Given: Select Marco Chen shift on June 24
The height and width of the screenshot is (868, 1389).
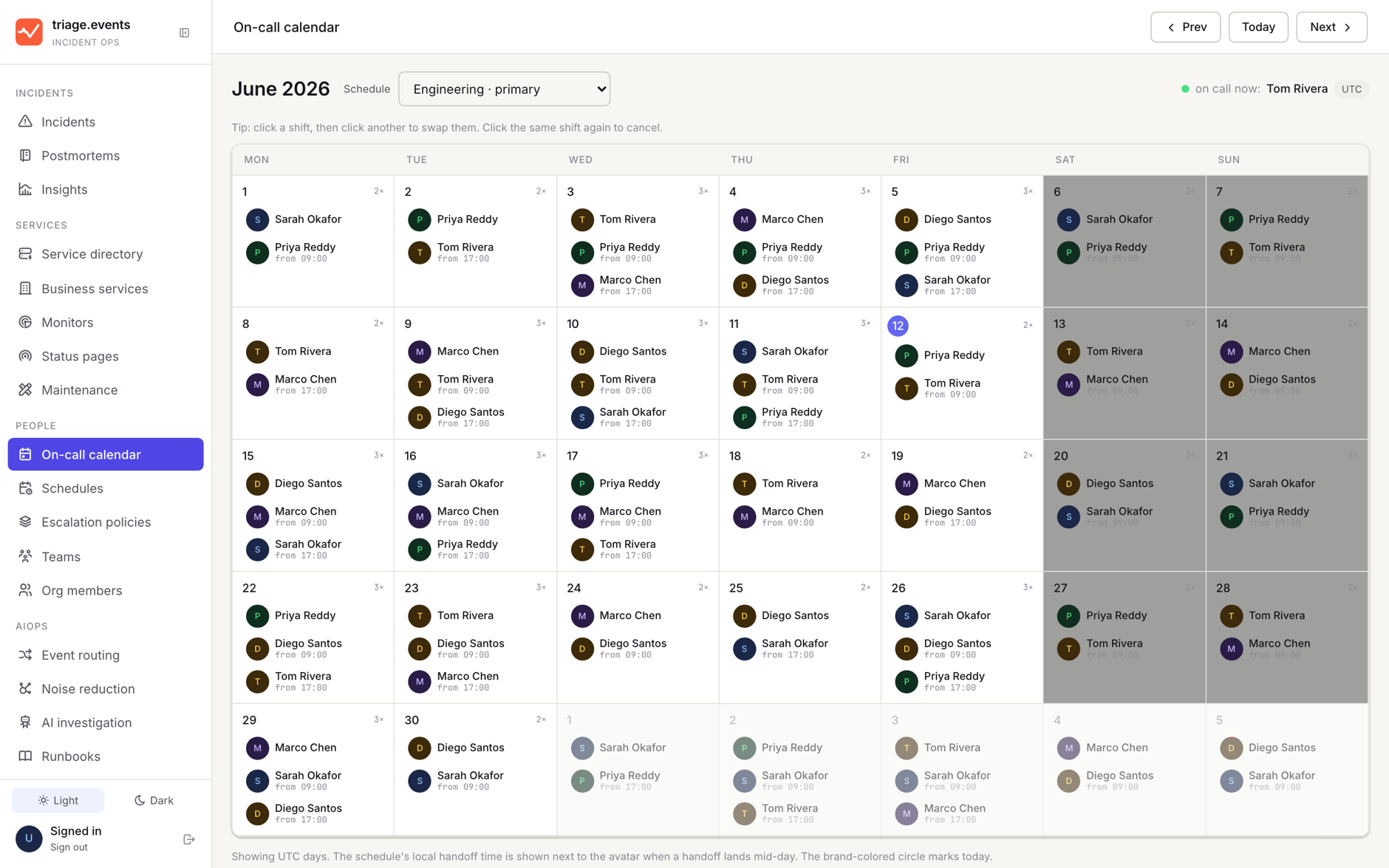Looking at the screenshot, I should point(637,615).
